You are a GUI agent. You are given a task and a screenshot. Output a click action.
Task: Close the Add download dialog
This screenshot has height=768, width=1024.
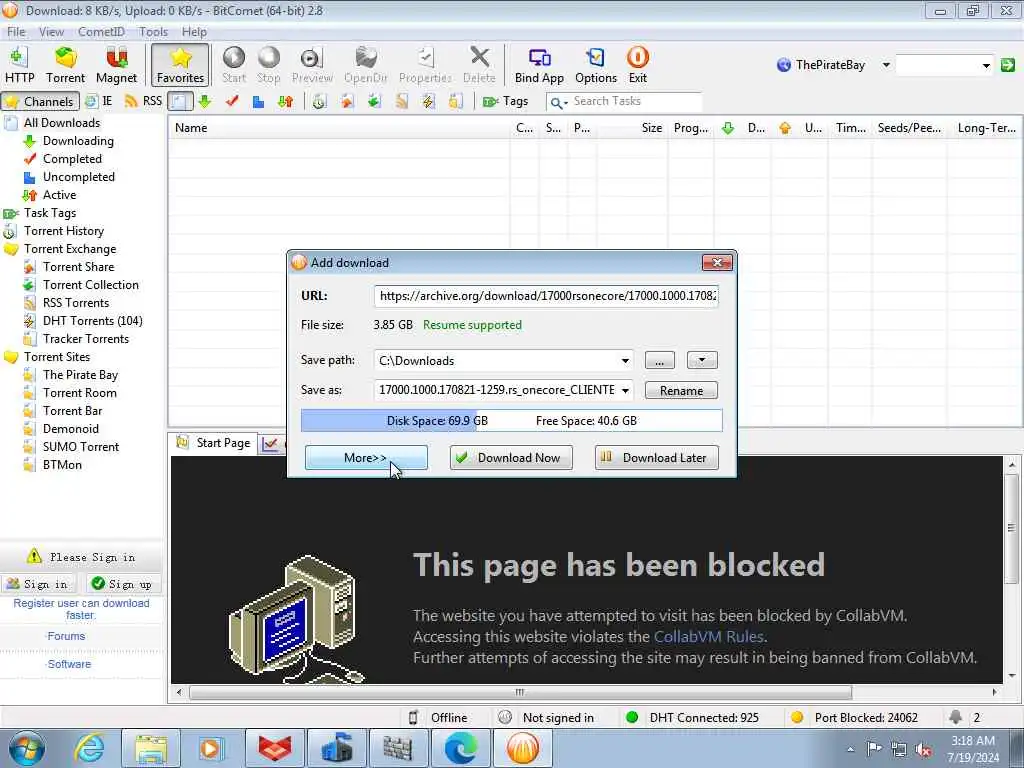tap(717, 263)
